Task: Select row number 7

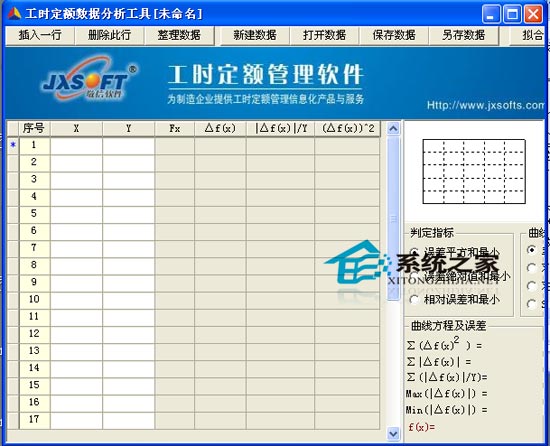Action: click(34, 248)
